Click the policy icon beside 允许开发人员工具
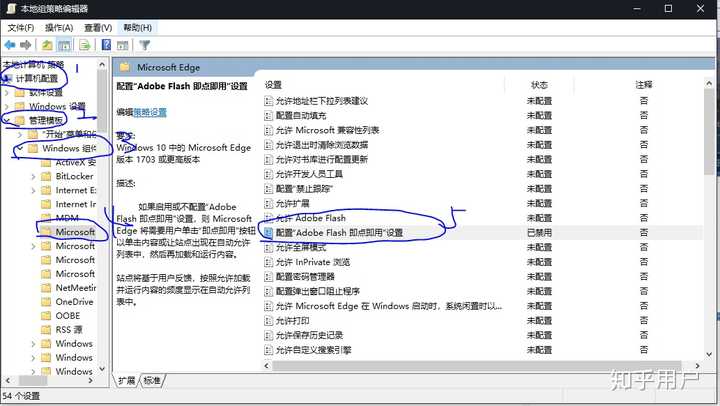720x406 pixels. pyautogui.click(x=269, y=174)
